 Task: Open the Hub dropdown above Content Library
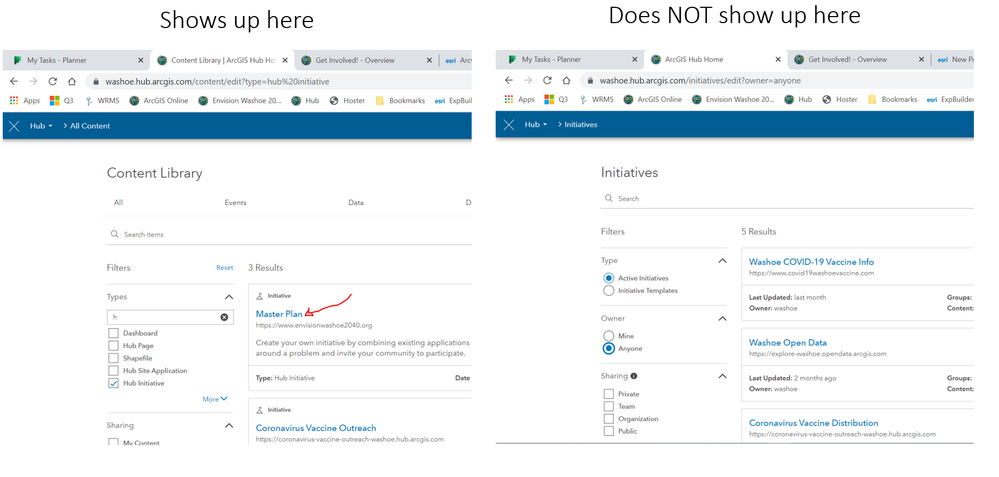point(41,126)
